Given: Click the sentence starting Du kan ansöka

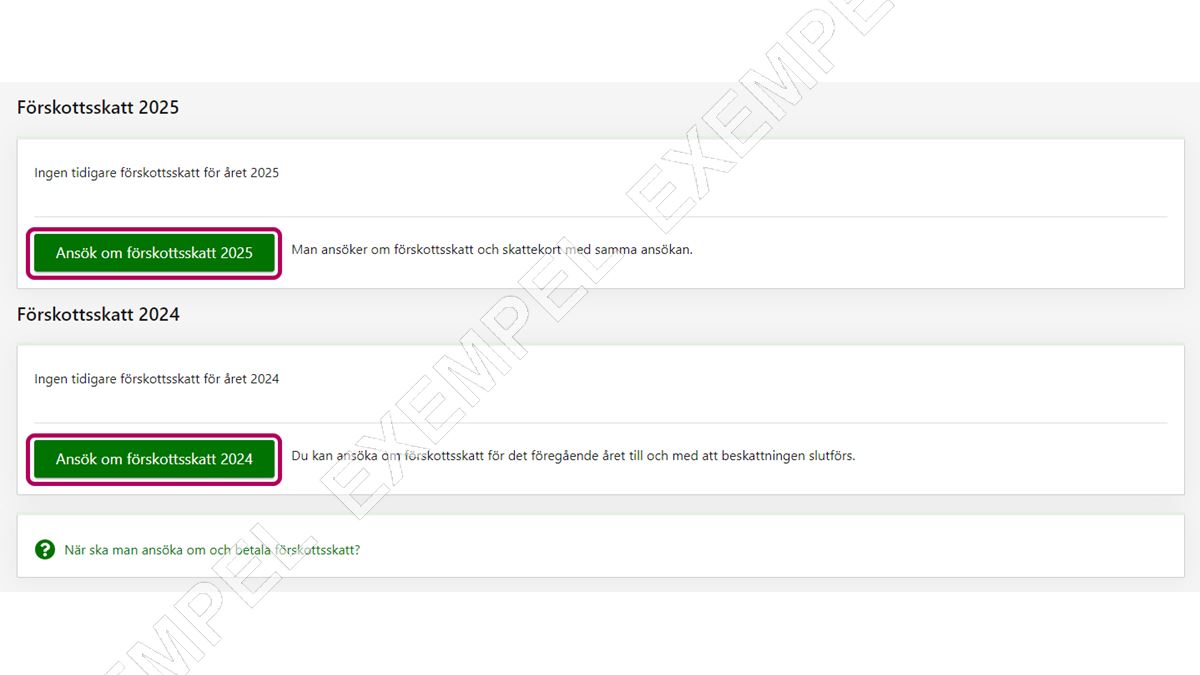Looking at the screenshot, I should coord(573,455).
